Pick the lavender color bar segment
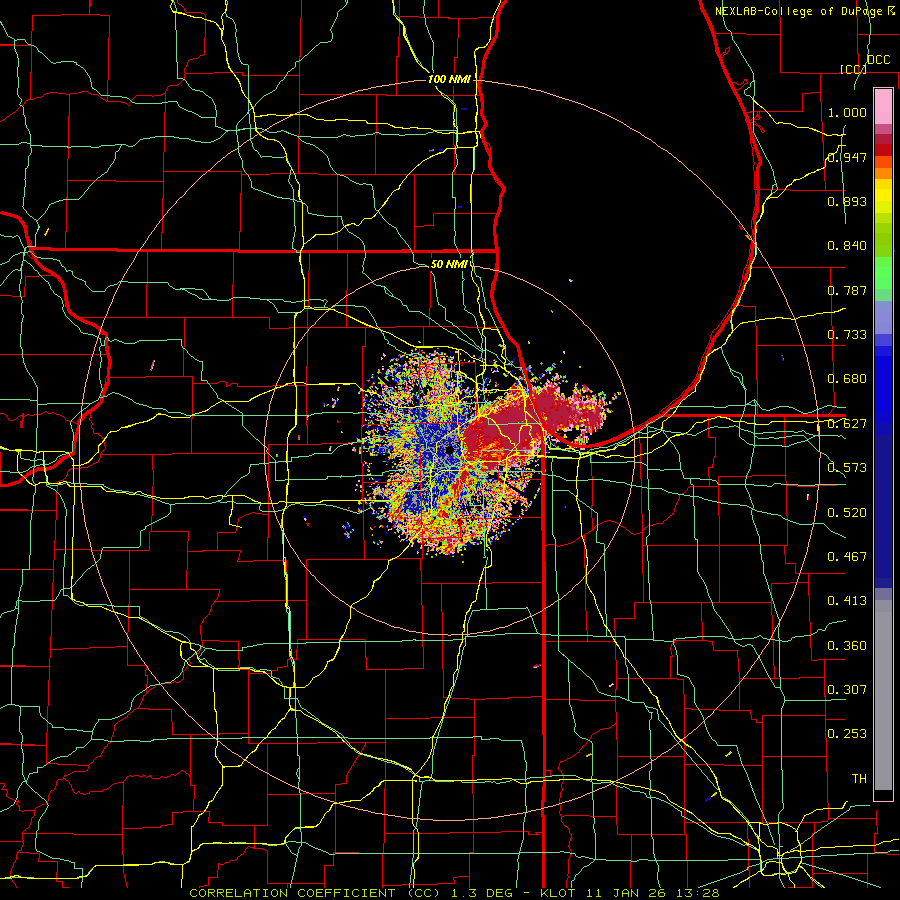Image resolution: width=900 pixels, height=900 pixels. click(883, 317)
